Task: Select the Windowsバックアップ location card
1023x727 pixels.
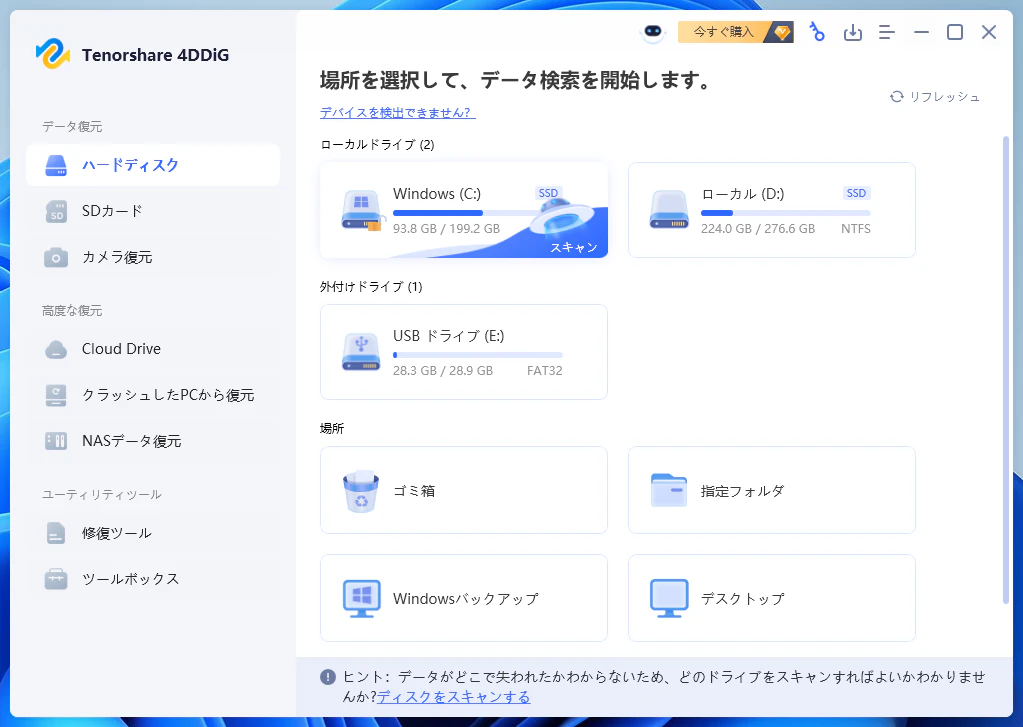Action: [x=464, y=598]
